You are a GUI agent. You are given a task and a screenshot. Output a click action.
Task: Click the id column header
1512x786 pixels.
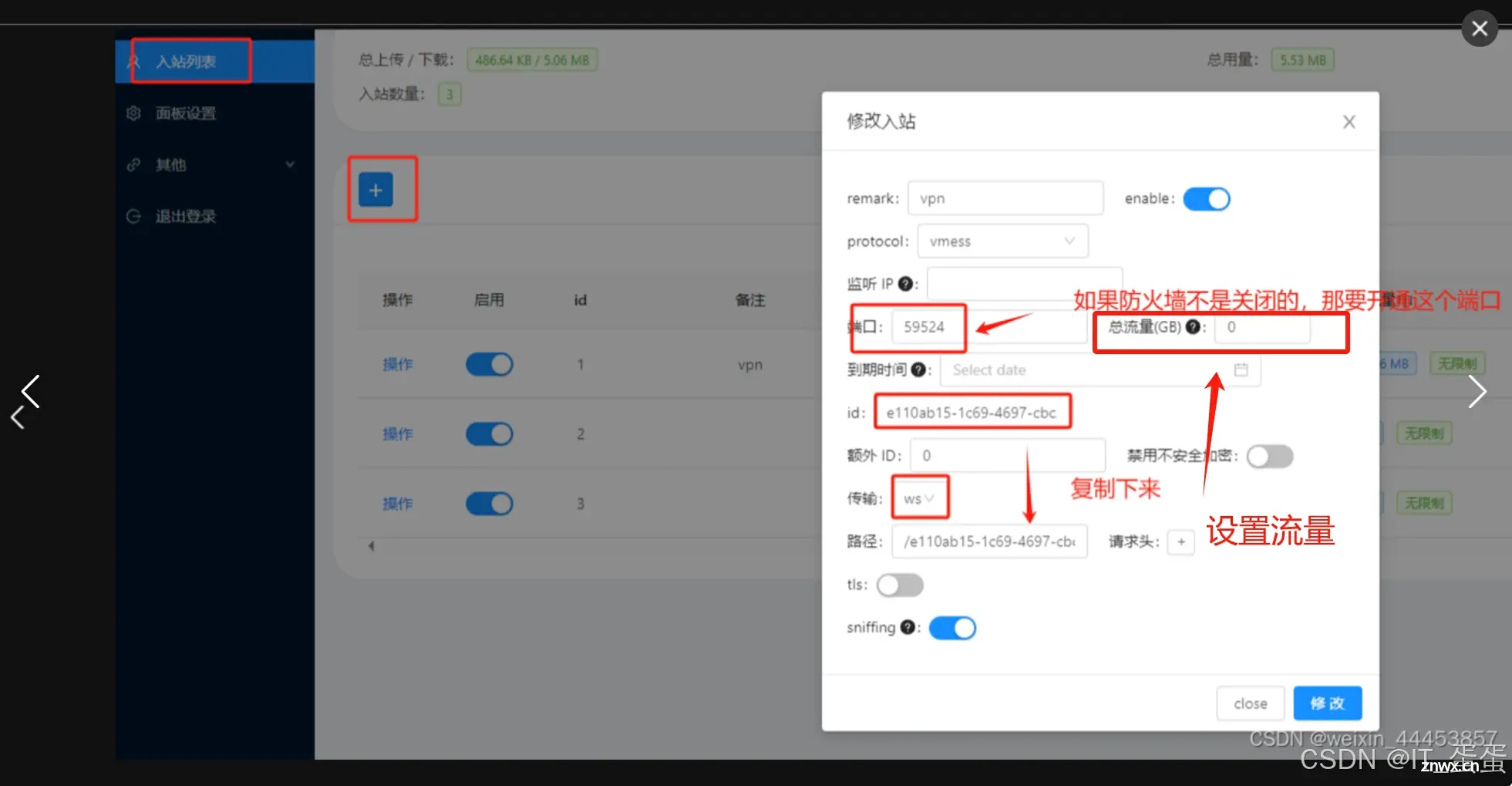click(581, 300)
